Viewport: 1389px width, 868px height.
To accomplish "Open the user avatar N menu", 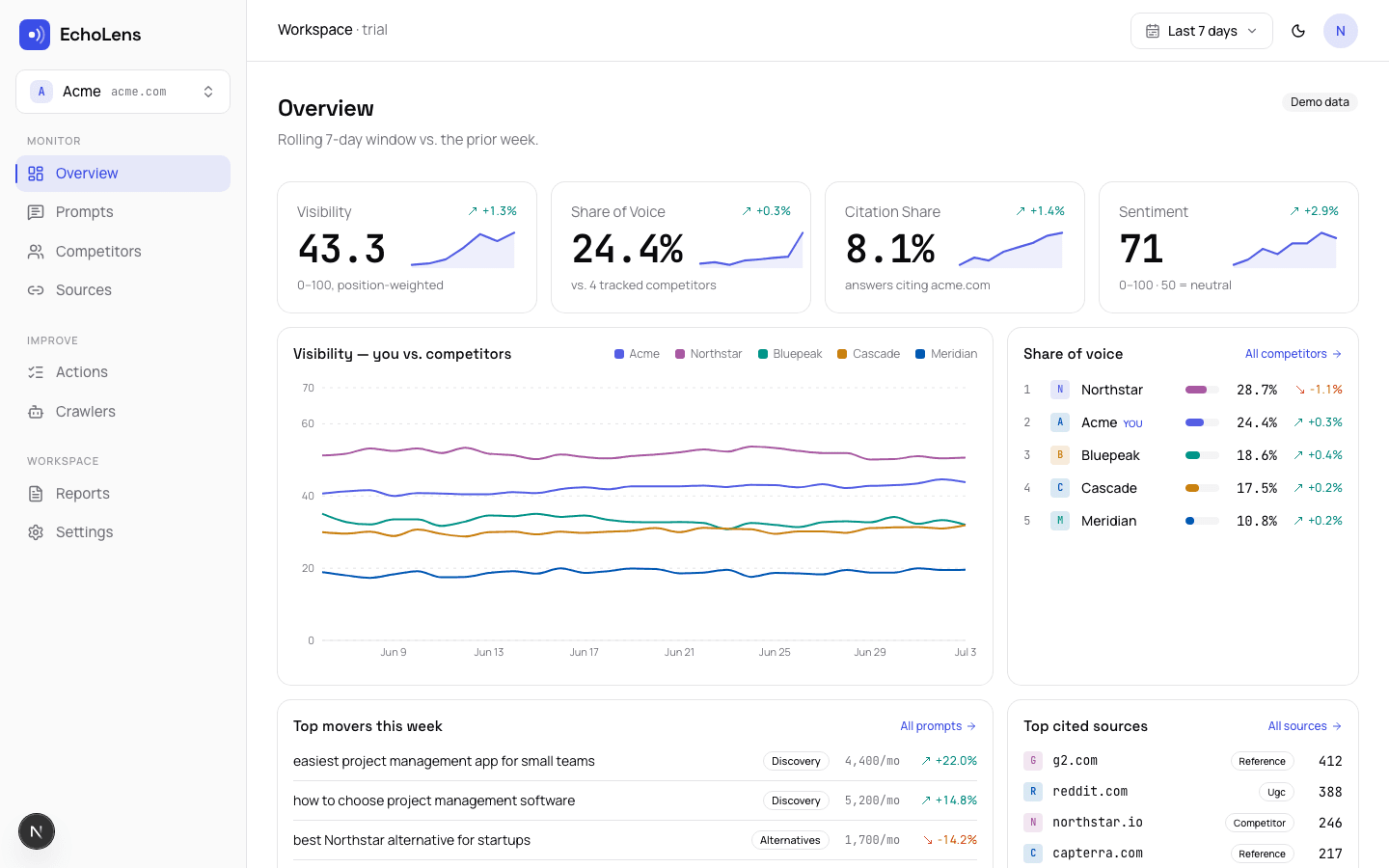I will pyautogui.click(x=1341, y=31).
